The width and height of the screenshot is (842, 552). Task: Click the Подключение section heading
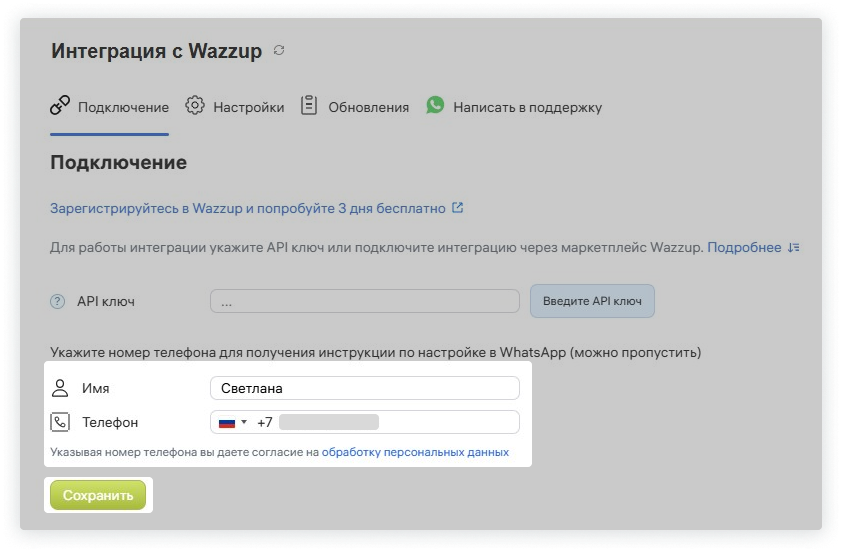[119, 162]
